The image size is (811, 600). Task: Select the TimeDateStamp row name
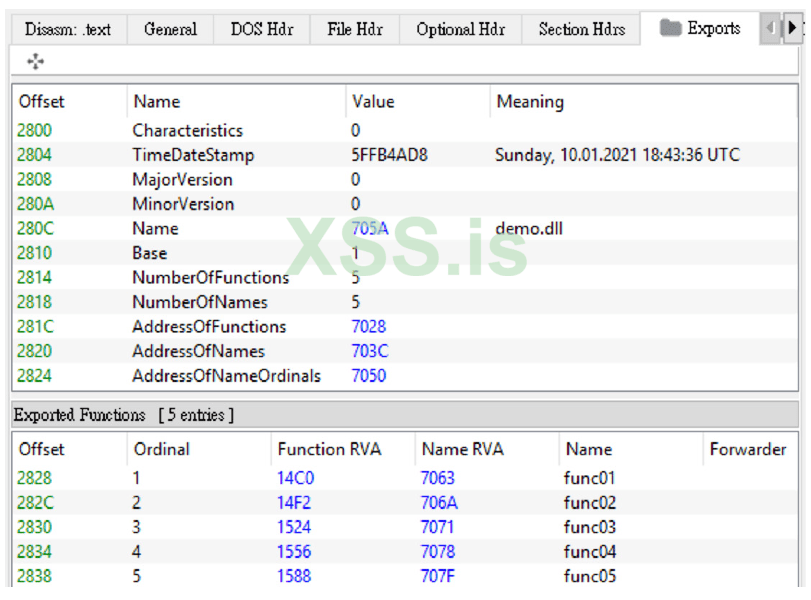point(193,155)
